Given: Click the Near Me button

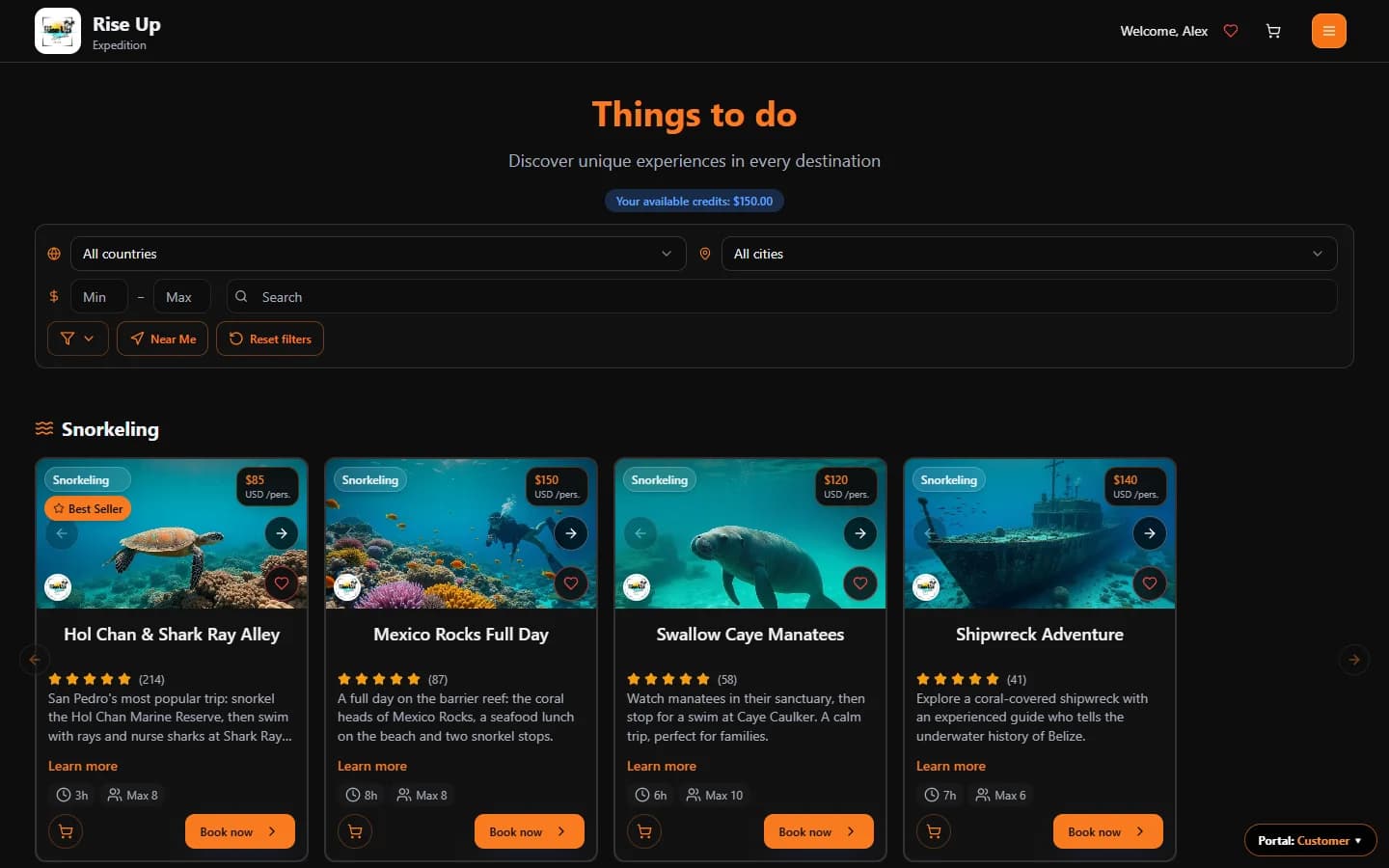Looking at the screenshot, I should 162,339.
